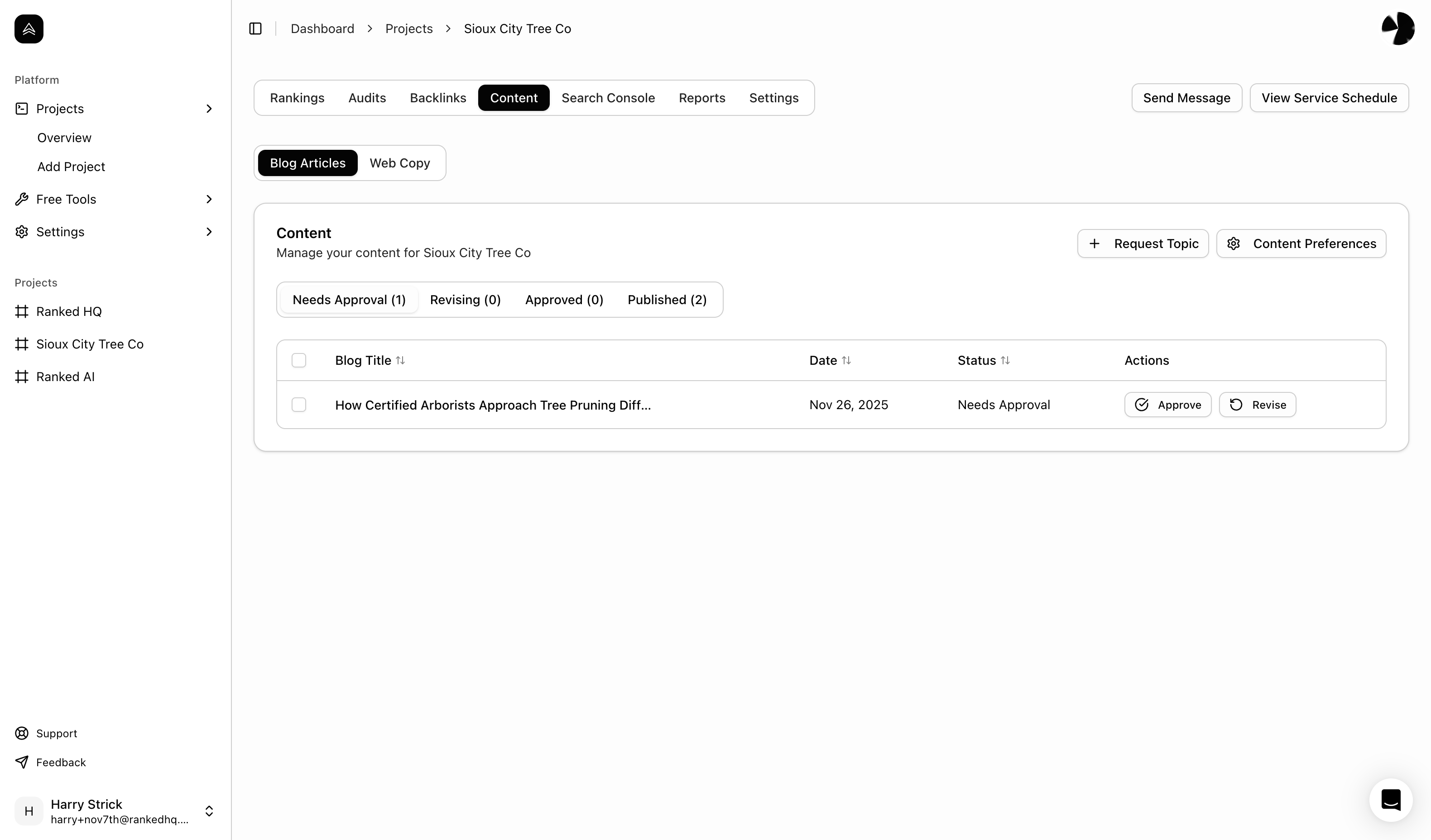The image size is (1431, 840).
Task: Click the Ranked logo icon in sidebar
Action: pos(29,29)
